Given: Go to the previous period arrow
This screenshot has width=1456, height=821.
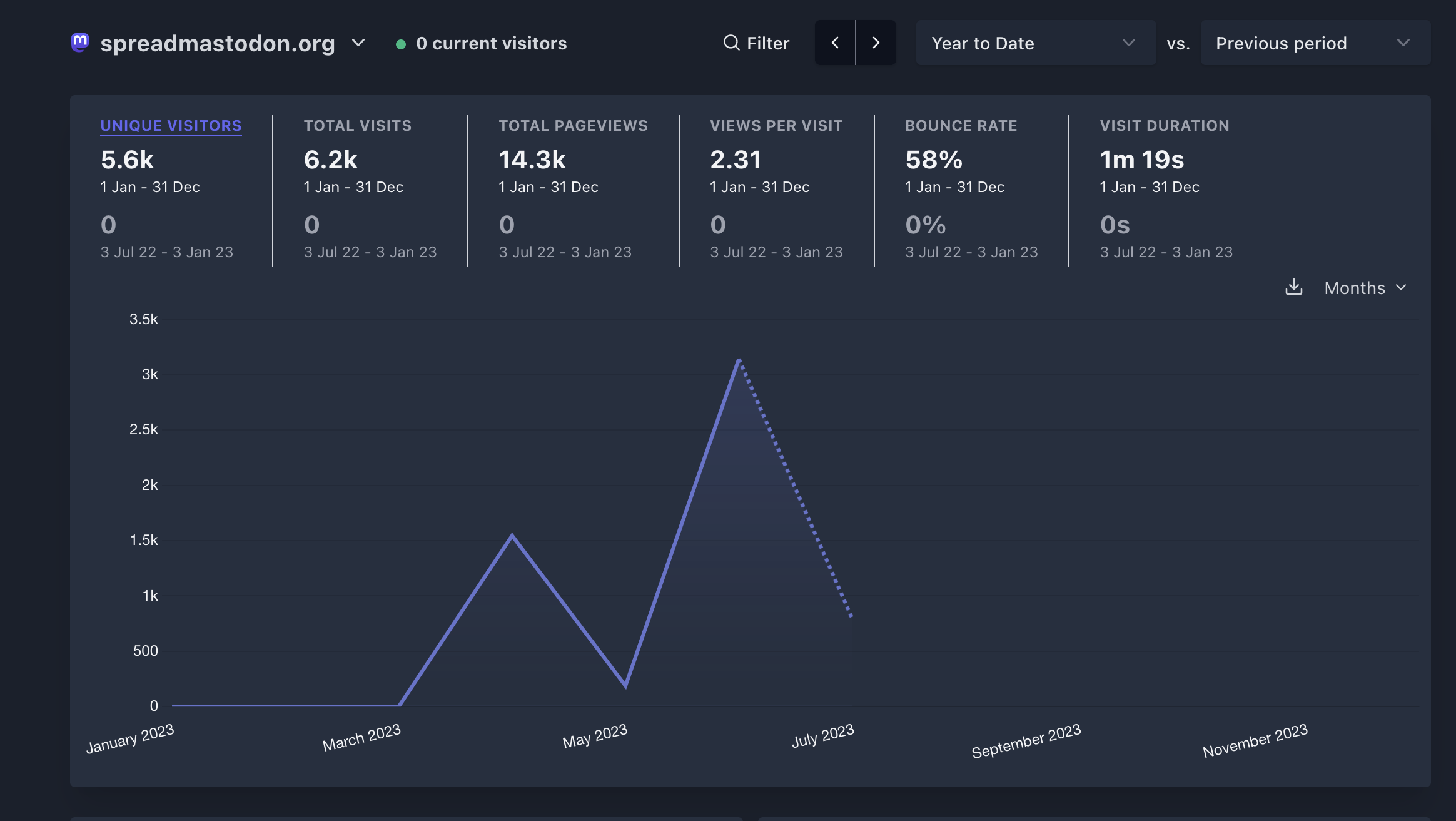Looking at the screenshot, I should coord(835,43).
